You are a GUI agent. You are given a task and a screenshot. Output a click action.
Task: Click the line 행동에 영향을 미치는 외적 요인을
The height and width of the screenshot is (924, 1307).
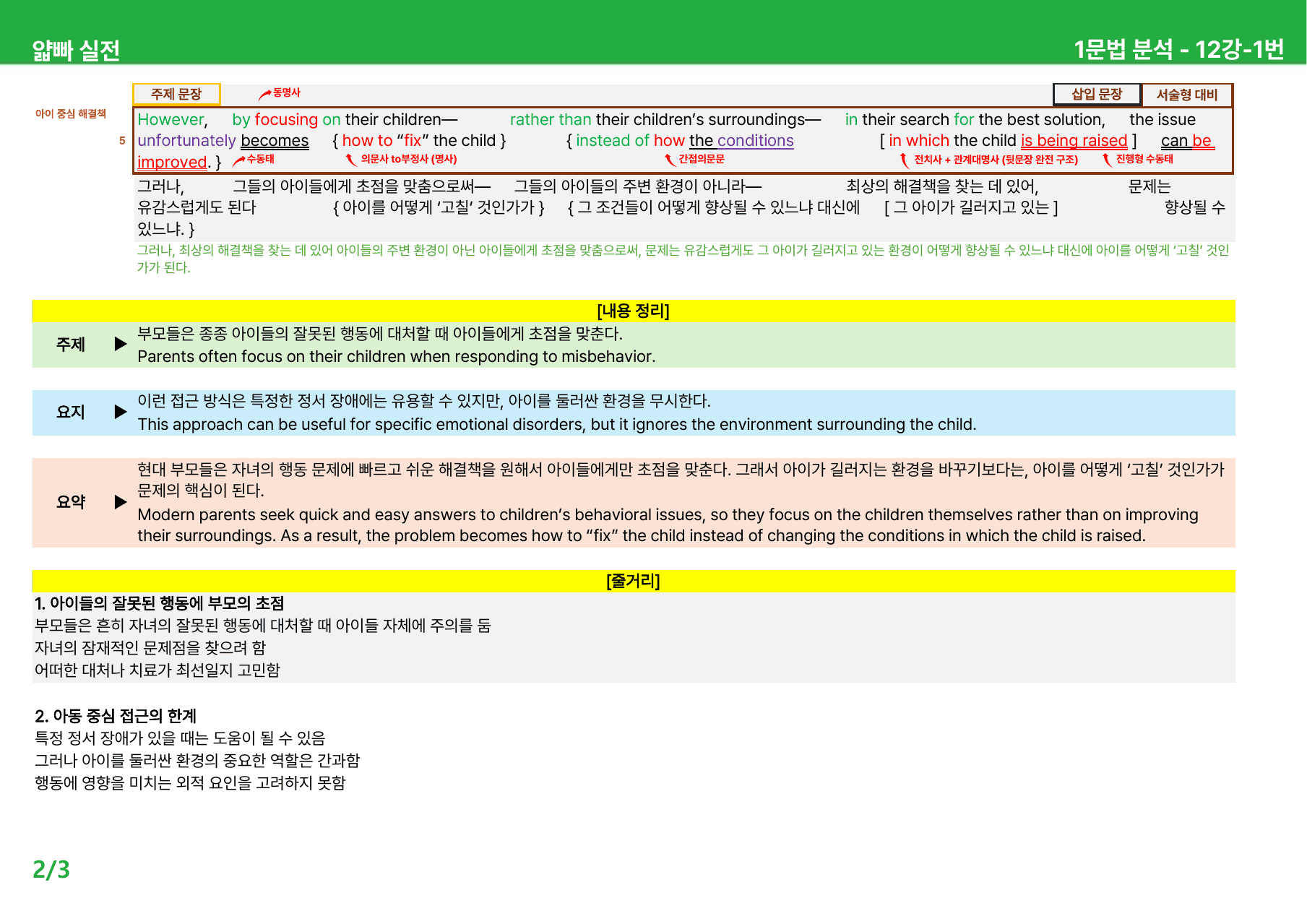[190, 783]
